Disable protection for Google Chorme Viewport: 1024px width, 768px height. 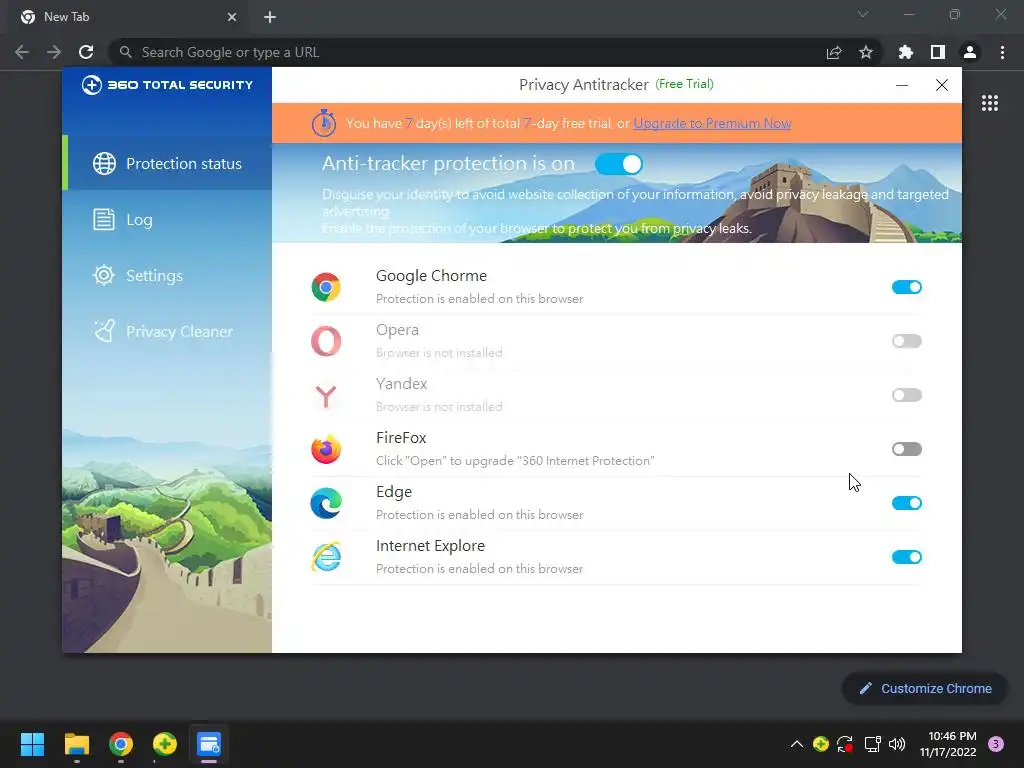[906, 287]
